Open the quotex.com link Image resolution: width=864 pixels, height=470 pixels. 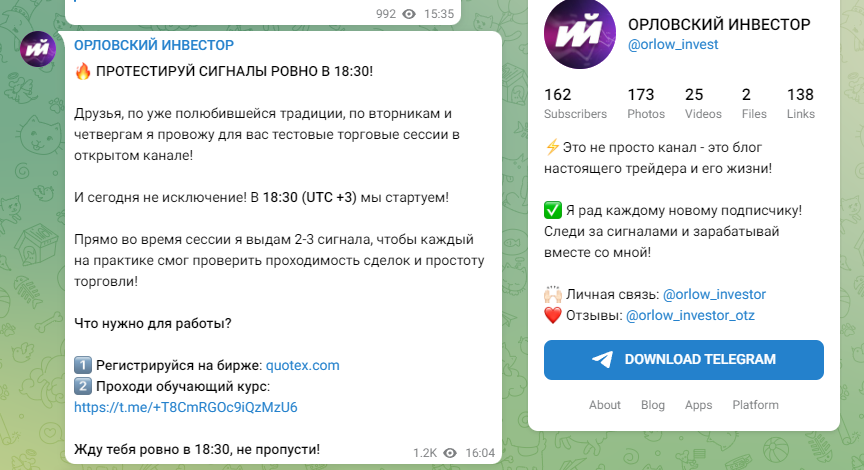303,365
